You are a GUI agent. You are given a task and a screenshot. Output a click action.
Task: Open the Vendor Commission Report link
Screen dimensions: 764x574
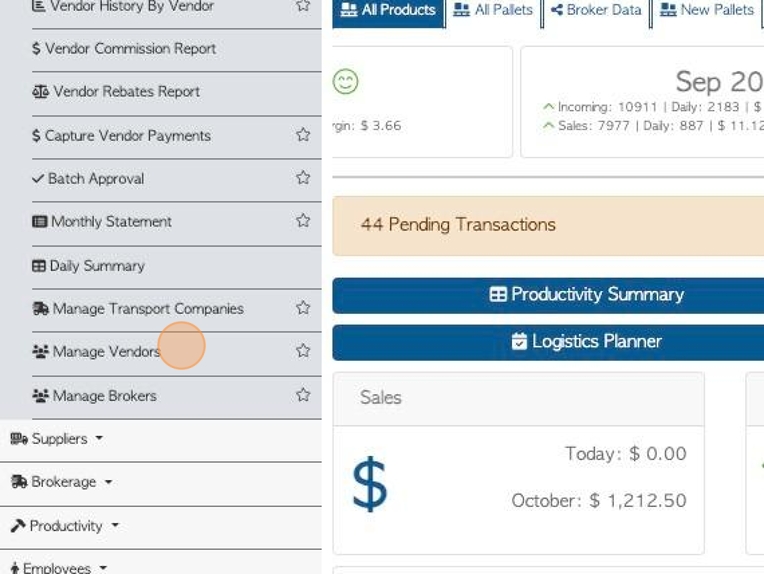click(124, 48)
